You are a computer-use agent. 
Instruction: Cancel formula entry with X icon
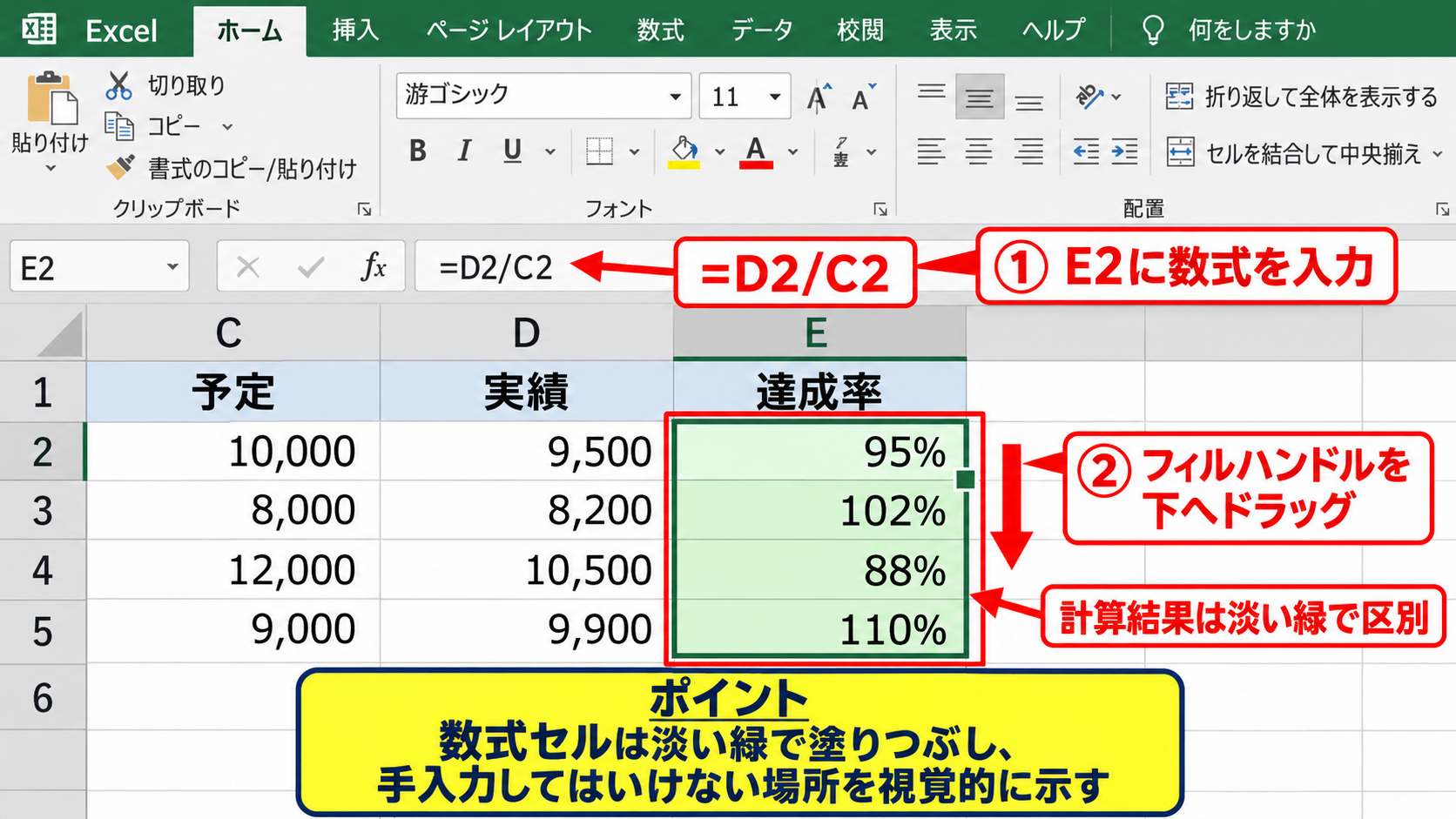click(248, 267)
